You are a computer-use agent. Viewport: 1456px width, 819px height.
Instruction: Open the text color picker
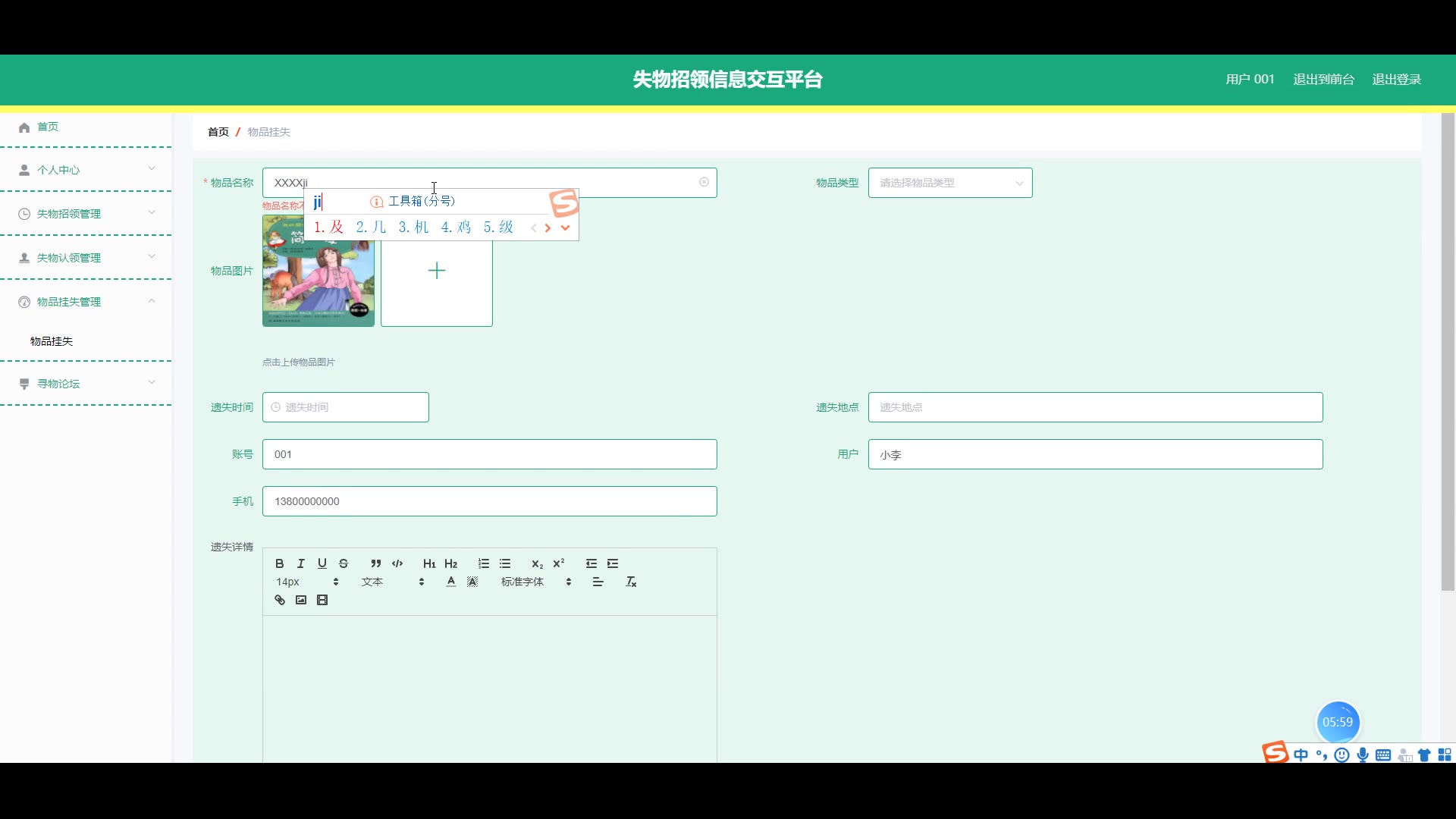(451, 582)
